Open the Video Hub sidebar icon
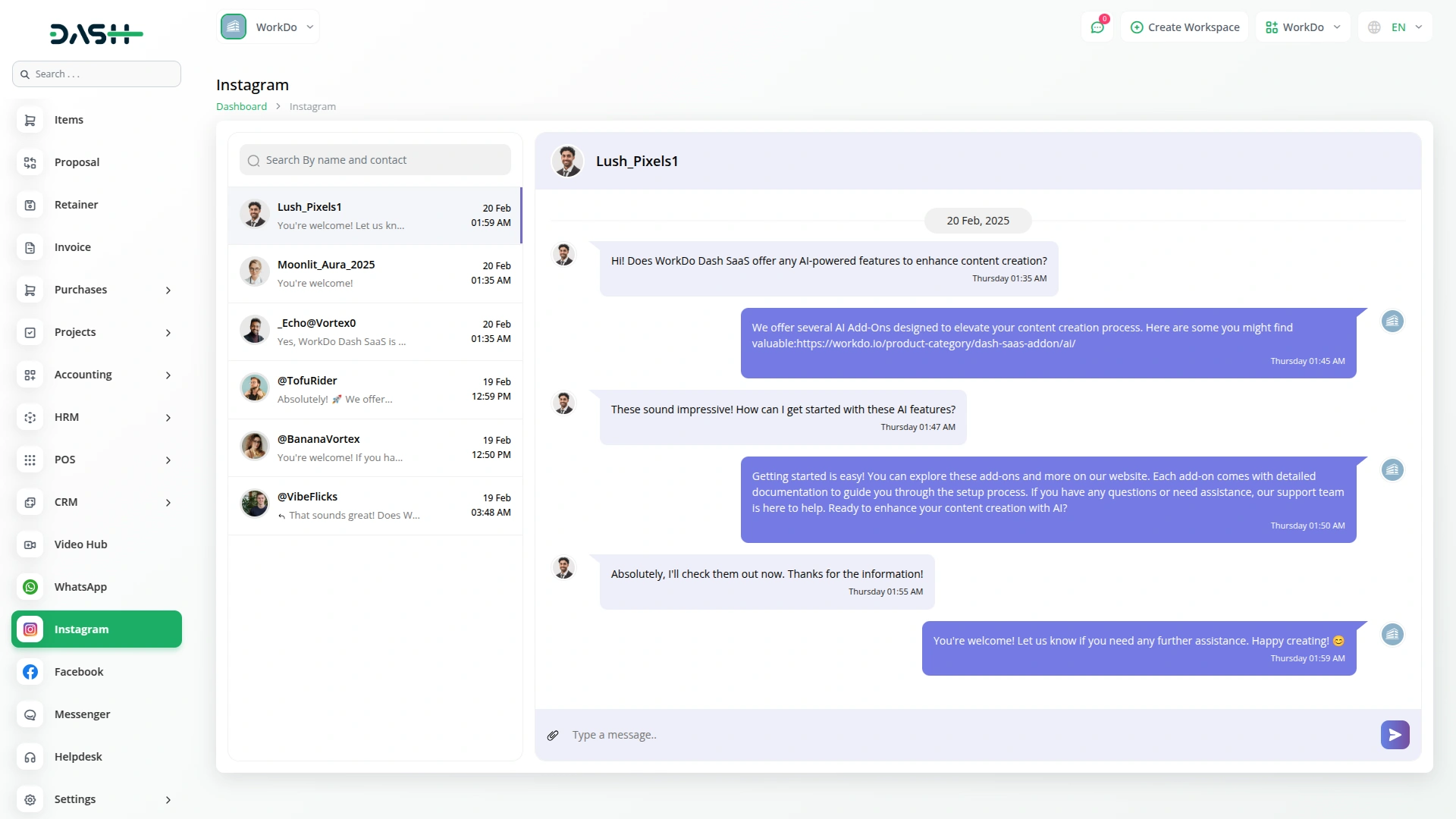1456x819 pixels. (x=30, y=544)
